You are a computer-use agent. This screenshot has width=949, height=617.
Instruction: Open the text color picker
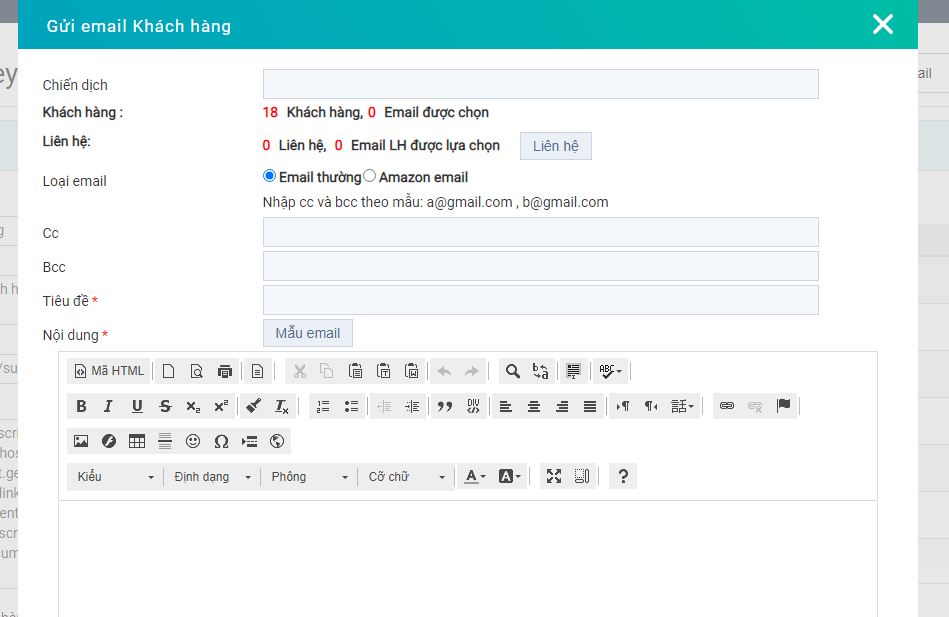click(475, 477)
